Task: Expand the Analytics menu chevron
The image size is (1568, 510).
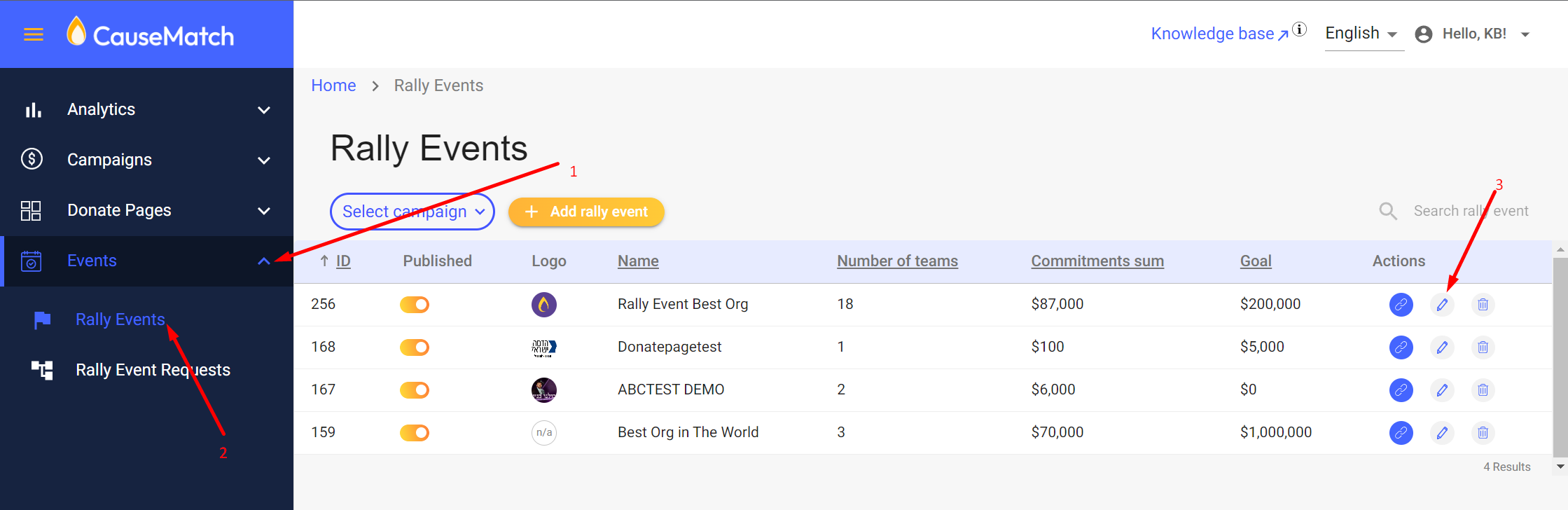Action: pos(264,110)
